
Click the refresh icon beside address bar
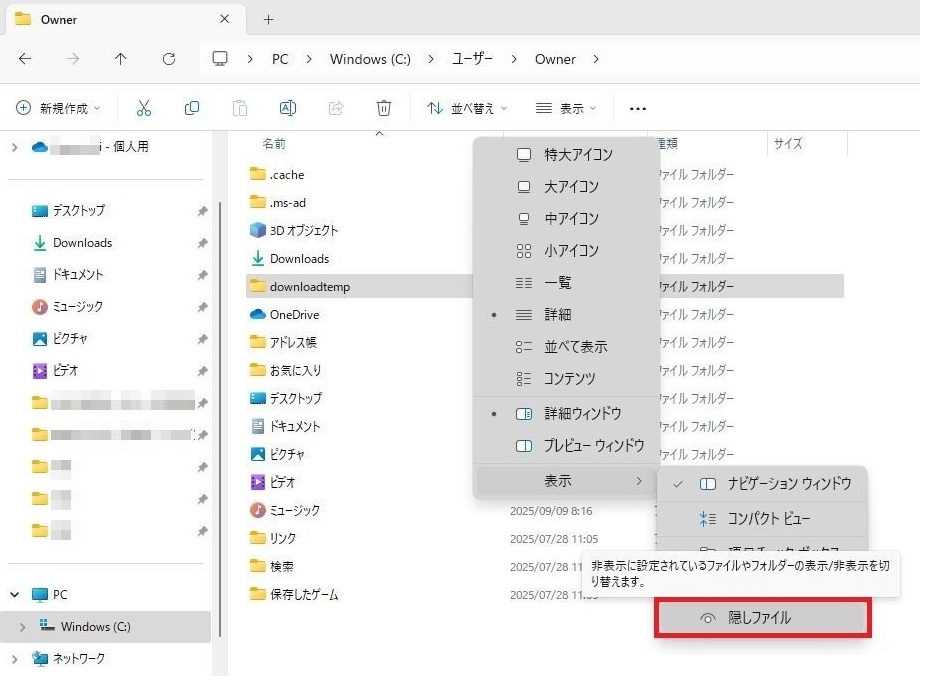click(x=169, y=59)
